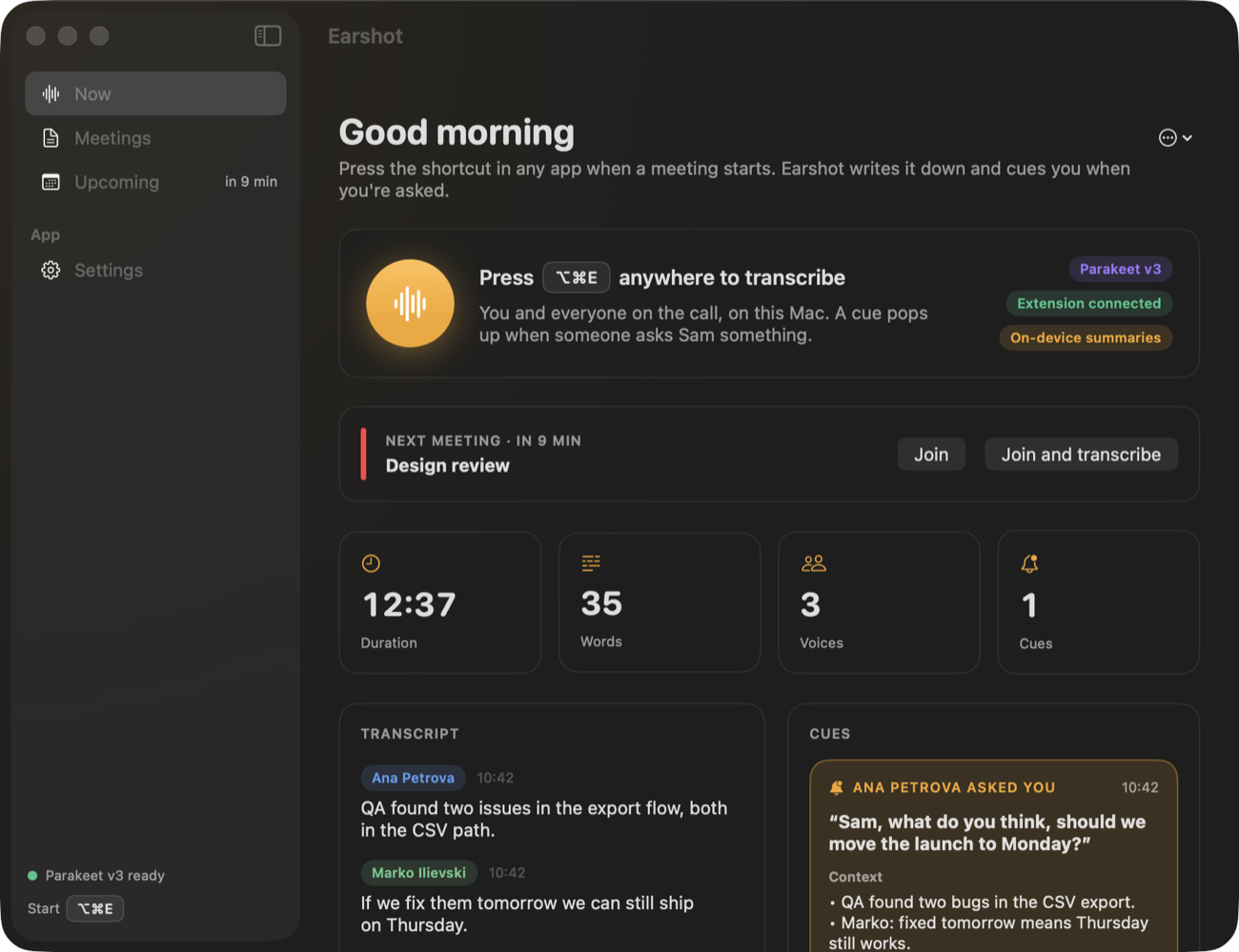The height and width of the screenshot is (952, 1239).
Task: Click the shortcut keycap in the Press banner
Action: point(576,277)
